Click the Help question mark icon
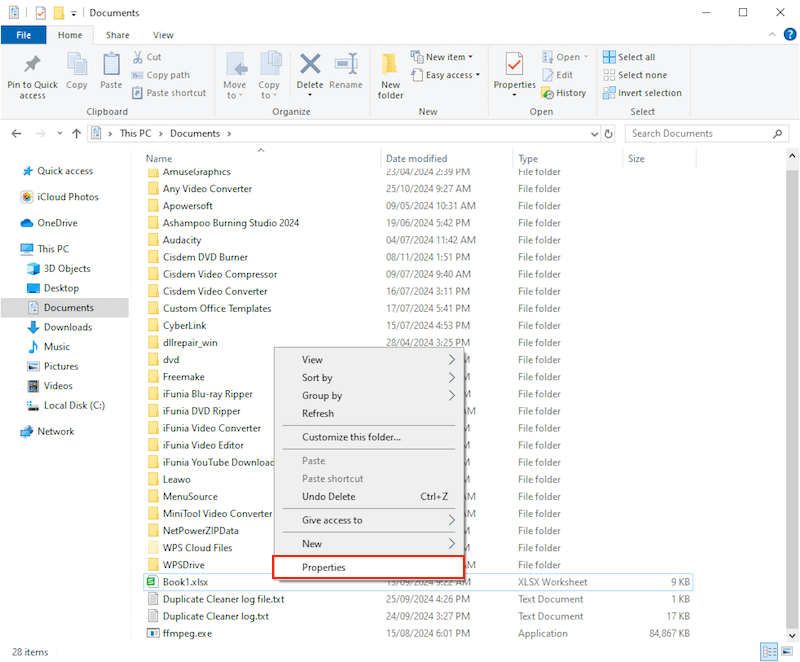The image size is (800, 662). [789, 34]
